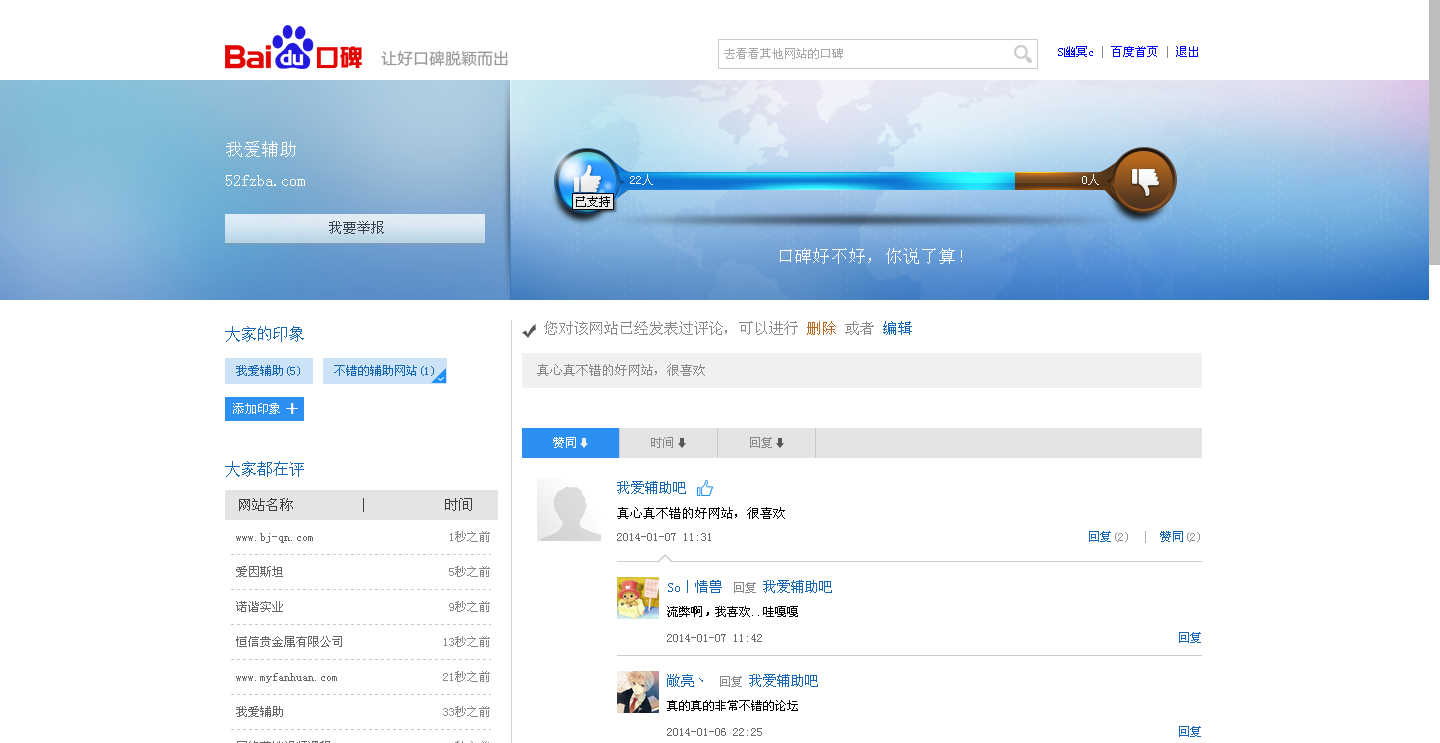Click the thumbs-up support icon

(x=586, y=180)
